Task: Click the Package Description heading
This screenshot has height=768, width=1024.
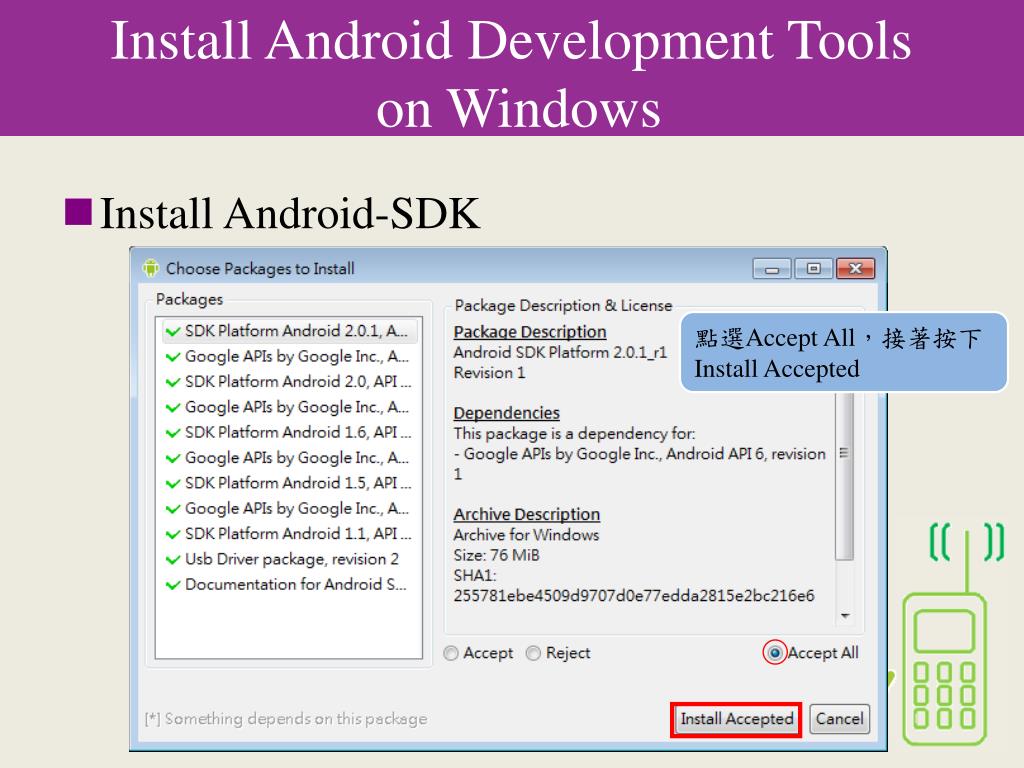Action: (530, 332)
